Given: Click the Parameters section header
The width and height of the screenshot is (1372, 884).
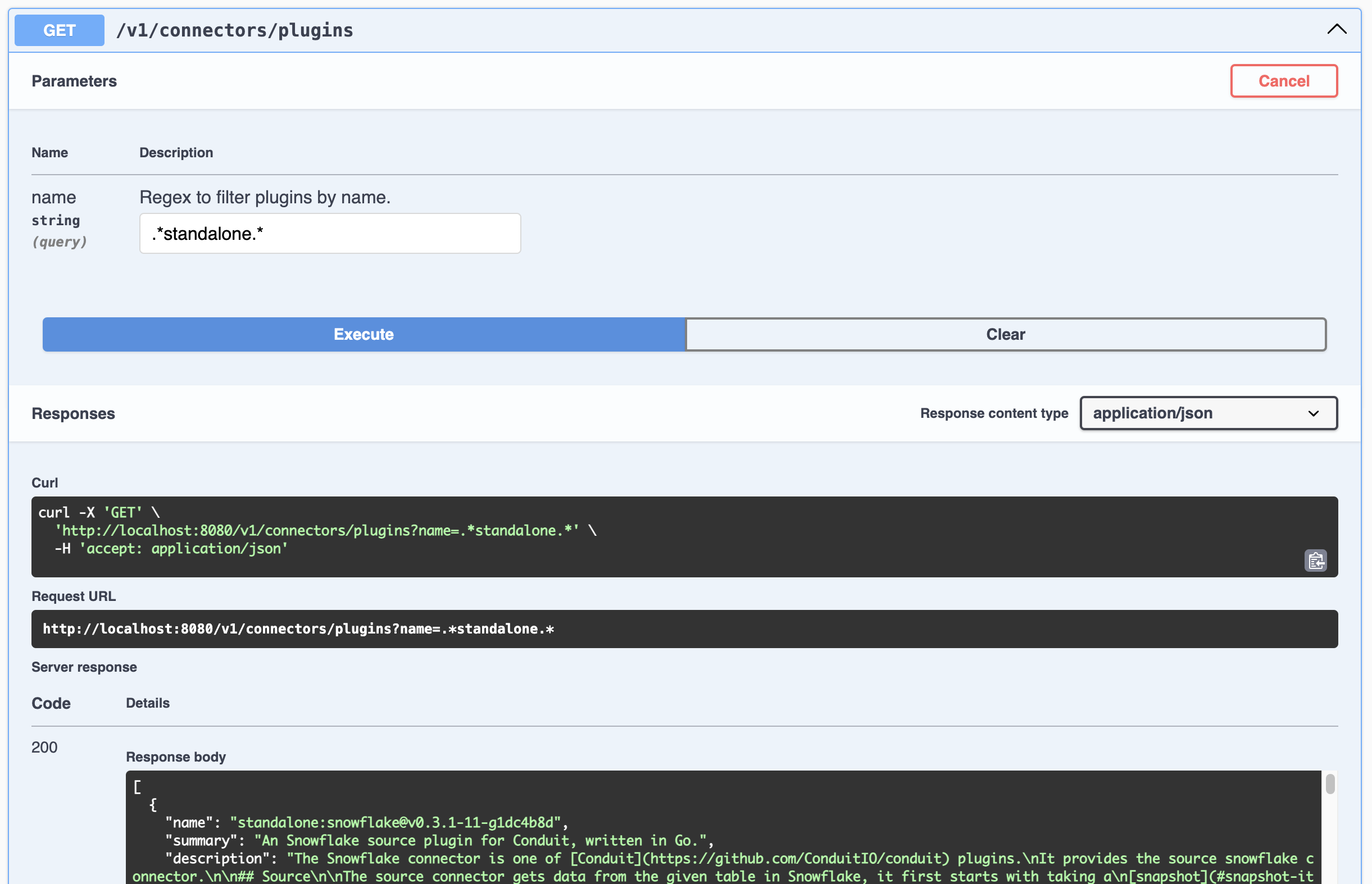Looking at the screenshot, I should click(74, 81).
